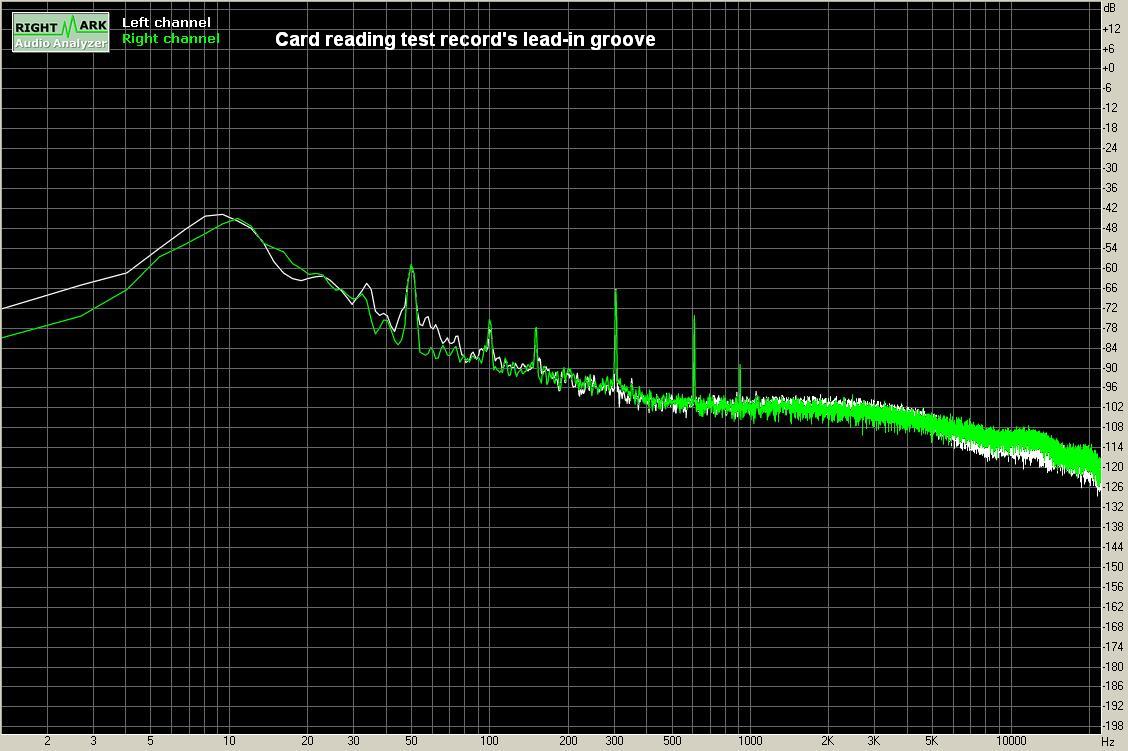Click the 5K frequency axis label
Viewport: 1128px width, 751px height.
932,741
